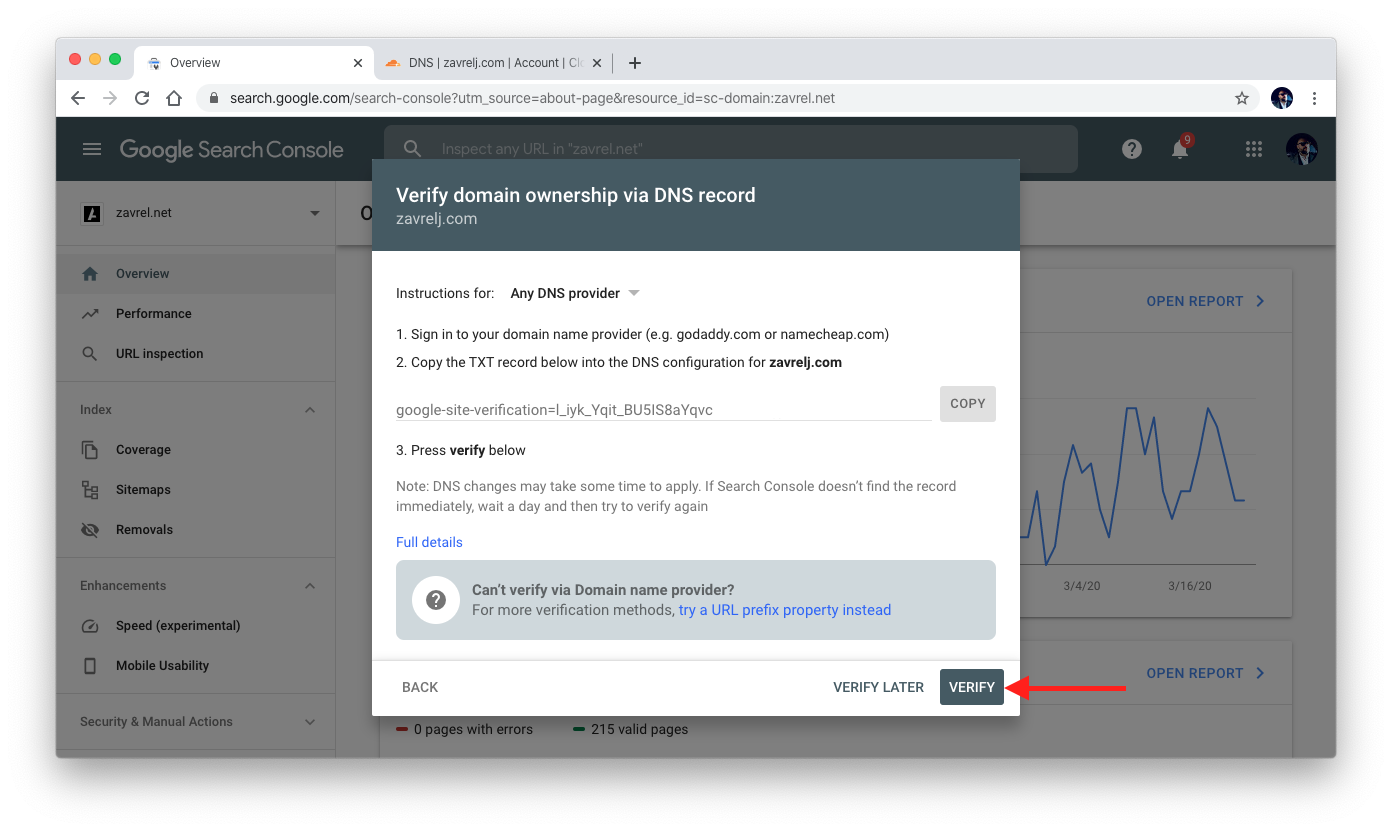Open the hamburger menu in Search Console
This screenshot has height=832, width=1392.
(x=92, y=149)
